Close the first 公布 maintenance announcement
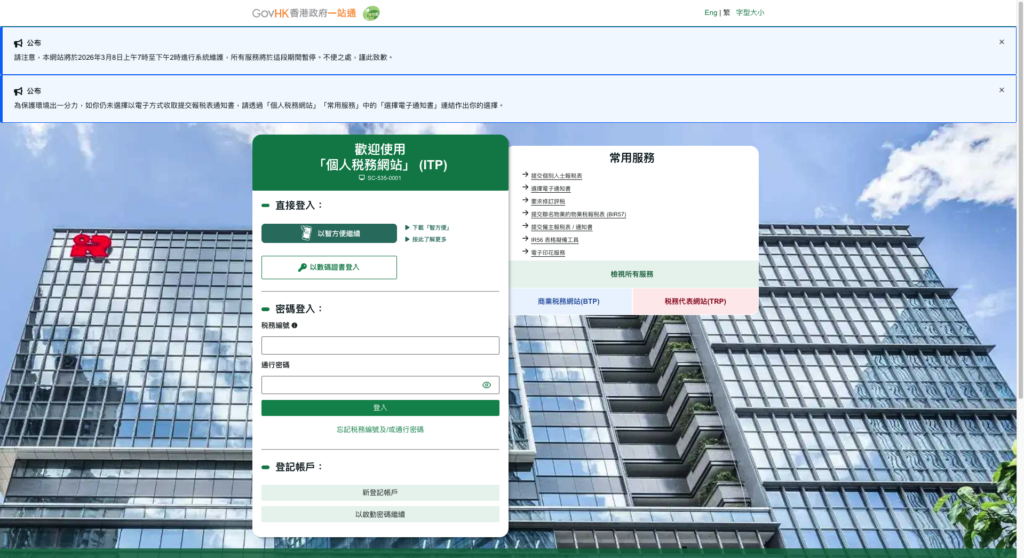Viewport: 1024px width, 558px height. pos(1001,42)
